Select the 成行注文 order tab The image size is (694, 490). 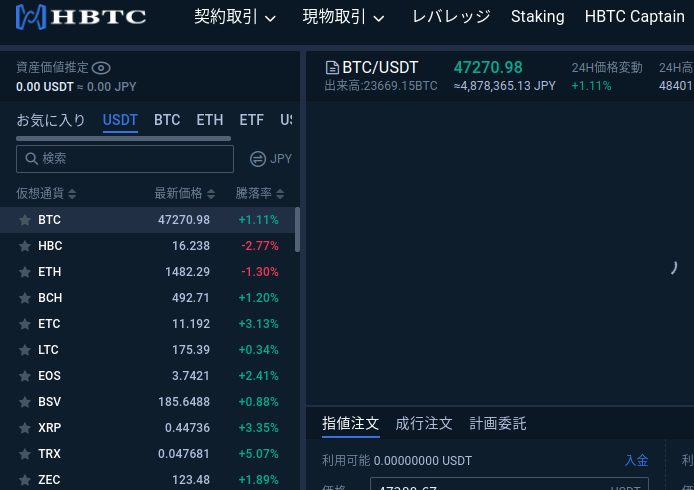pyautogui.click(x=424, y=424)
